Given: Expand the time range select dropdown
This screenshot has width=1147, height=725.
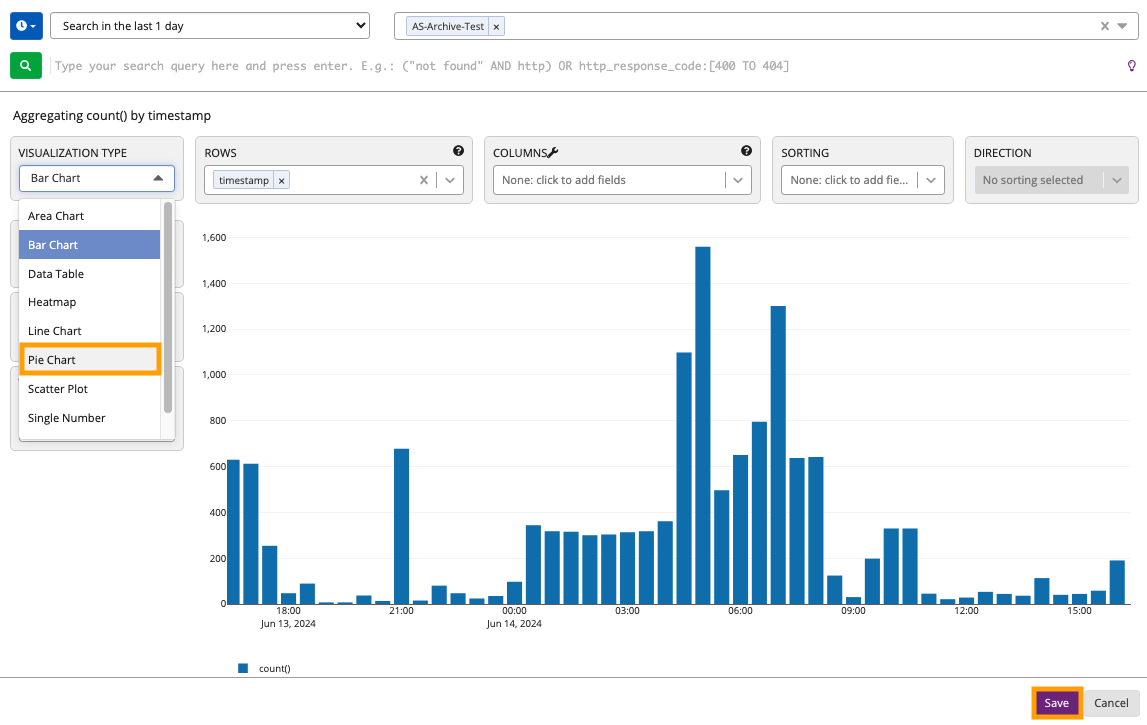Looking at the screenshot, I should coord(210,26).
